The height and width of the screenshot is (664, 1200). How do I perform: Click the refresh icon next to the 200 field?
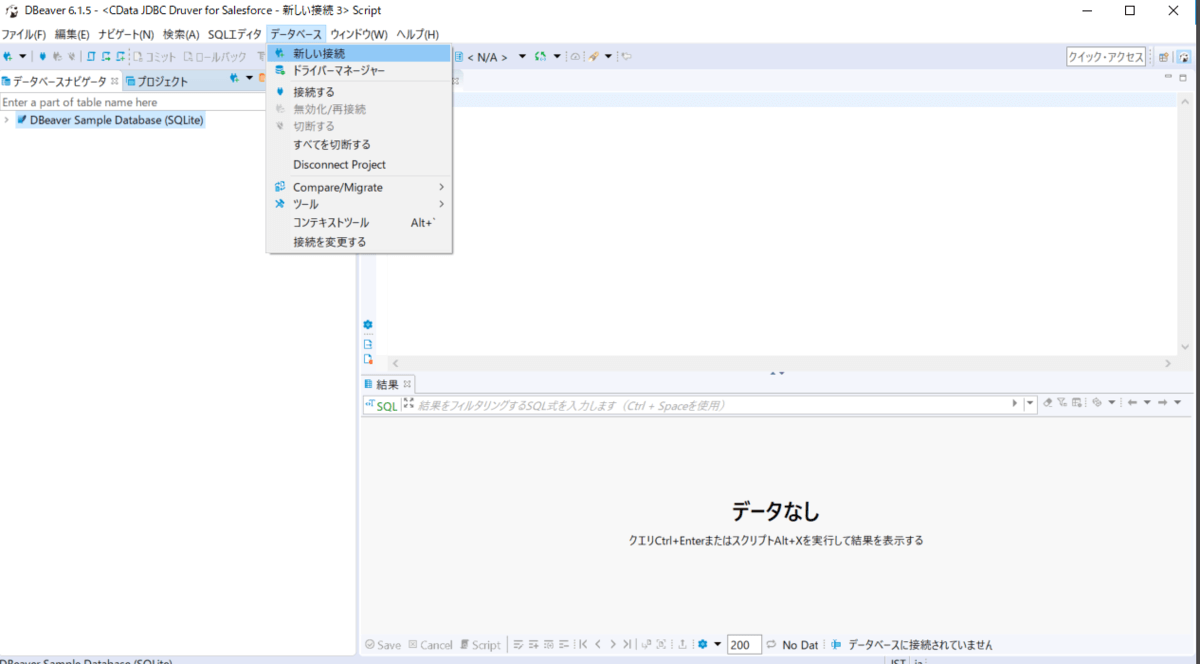(772, 645)
